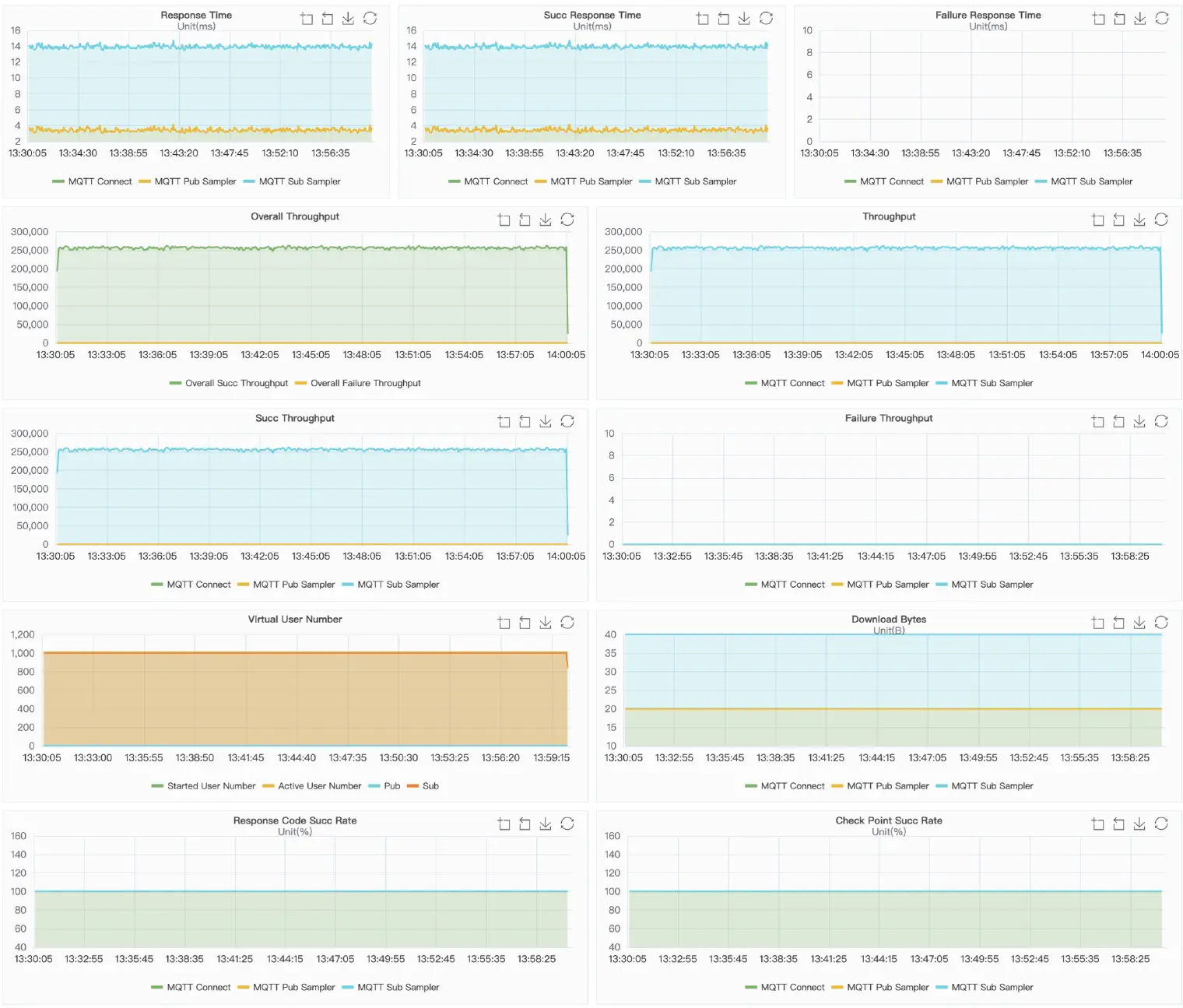Toggle MQTT Pub Sampler in Throughput legend
The image size is (1183, 1008).
pos(879,383)
